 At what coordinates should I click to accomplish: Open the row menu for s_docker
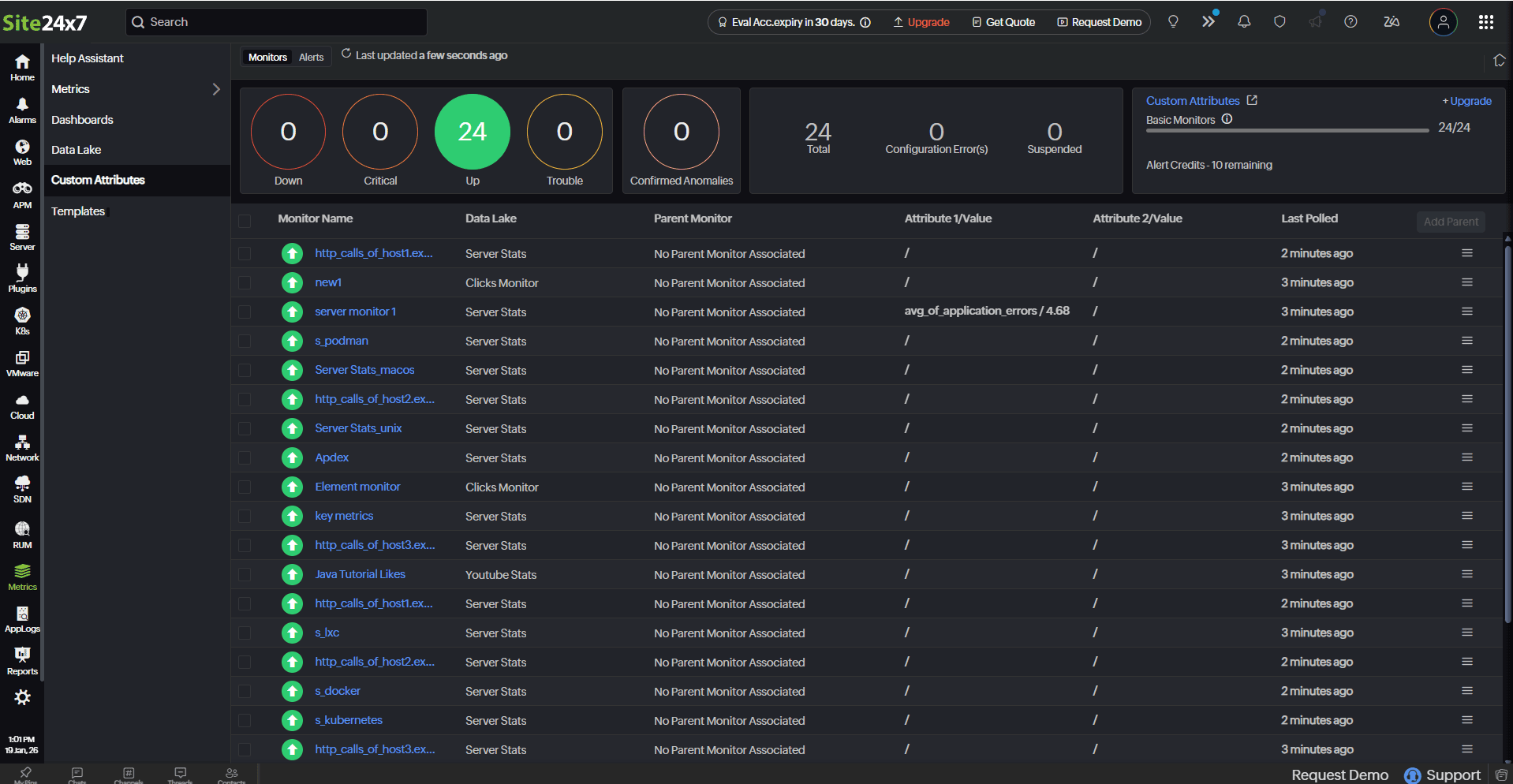coord(1466,691)
